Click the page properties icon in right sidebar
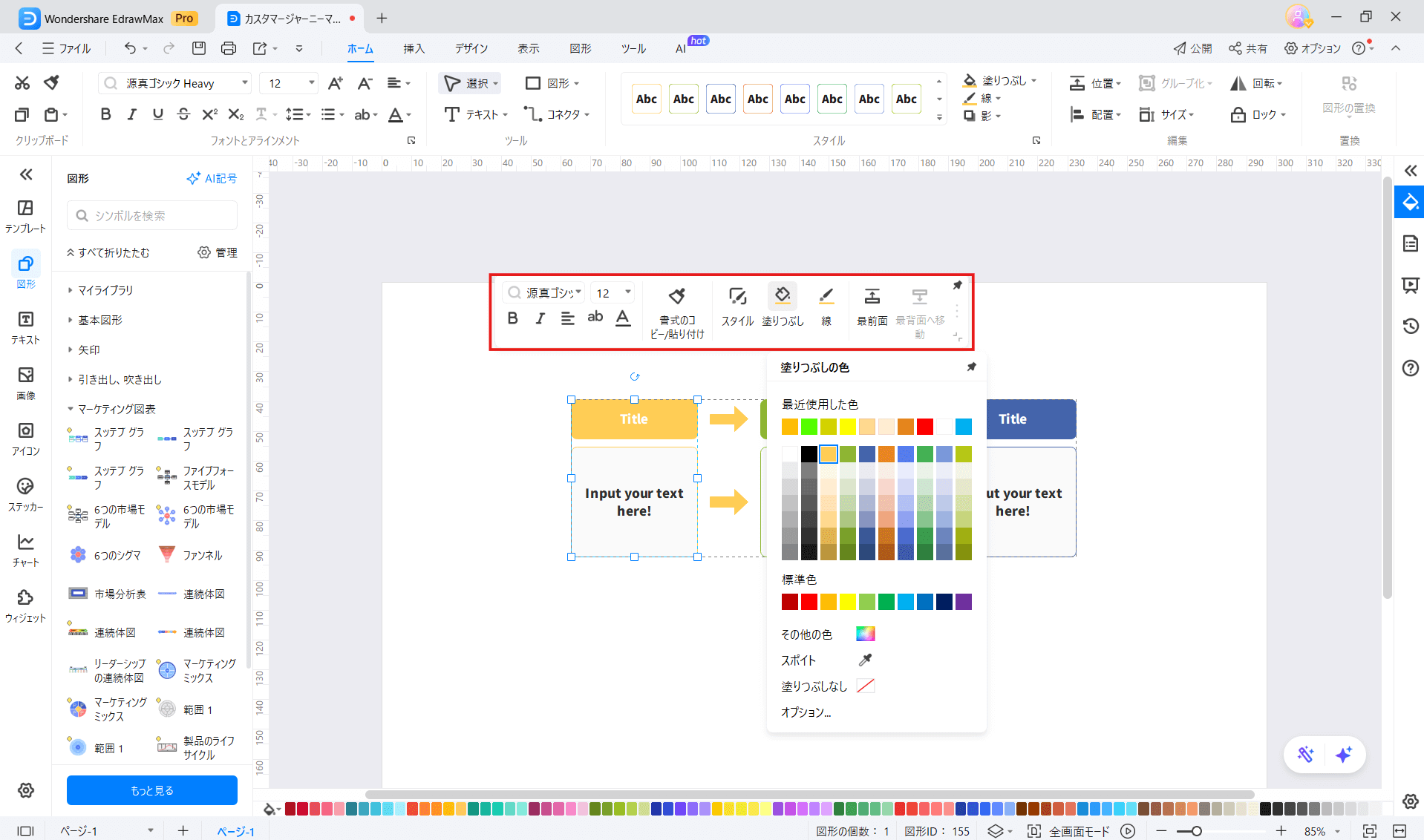Viewport: 1424px width, 840px height. pos(1410,243)
